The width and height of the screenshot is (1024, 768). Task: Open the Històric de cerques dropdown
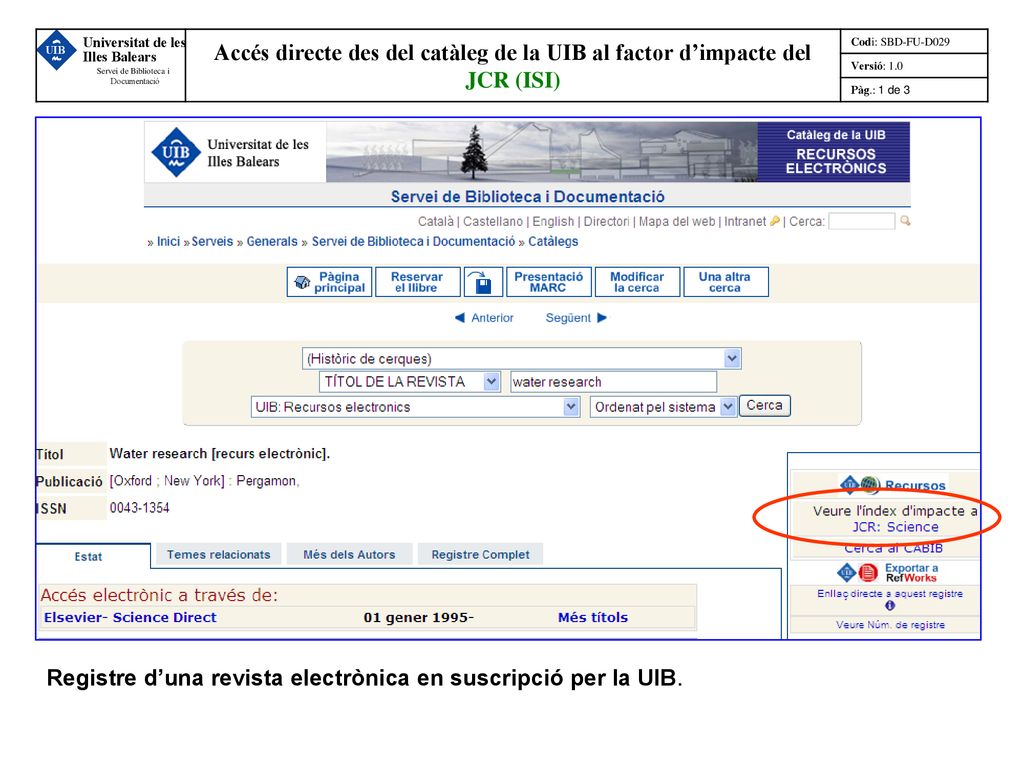(732, 359)
